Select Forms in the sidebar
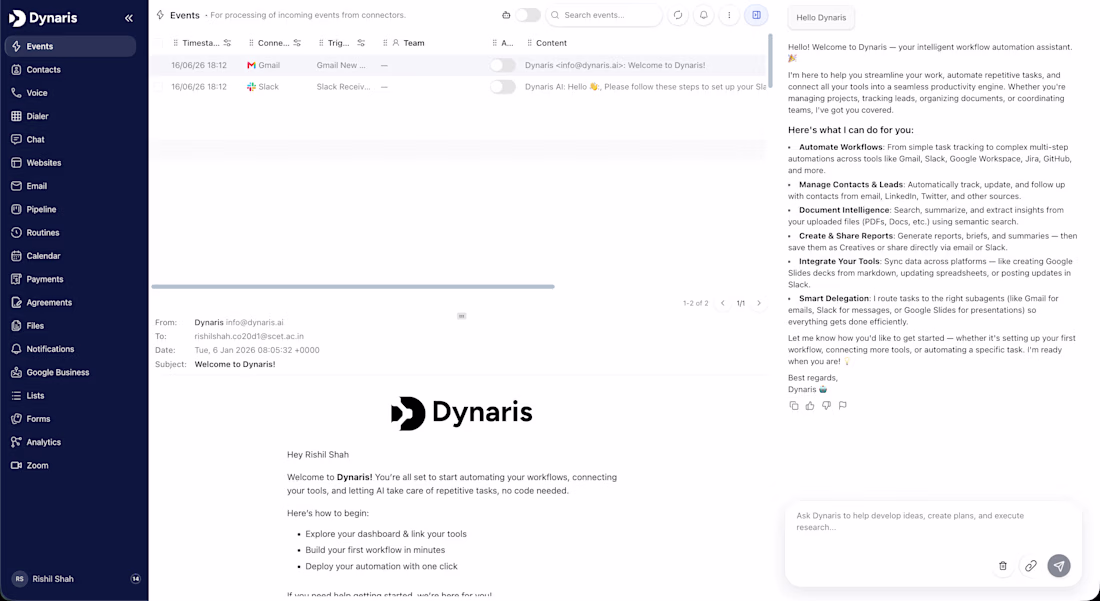The image size is (1100, 601). point(70,419)
